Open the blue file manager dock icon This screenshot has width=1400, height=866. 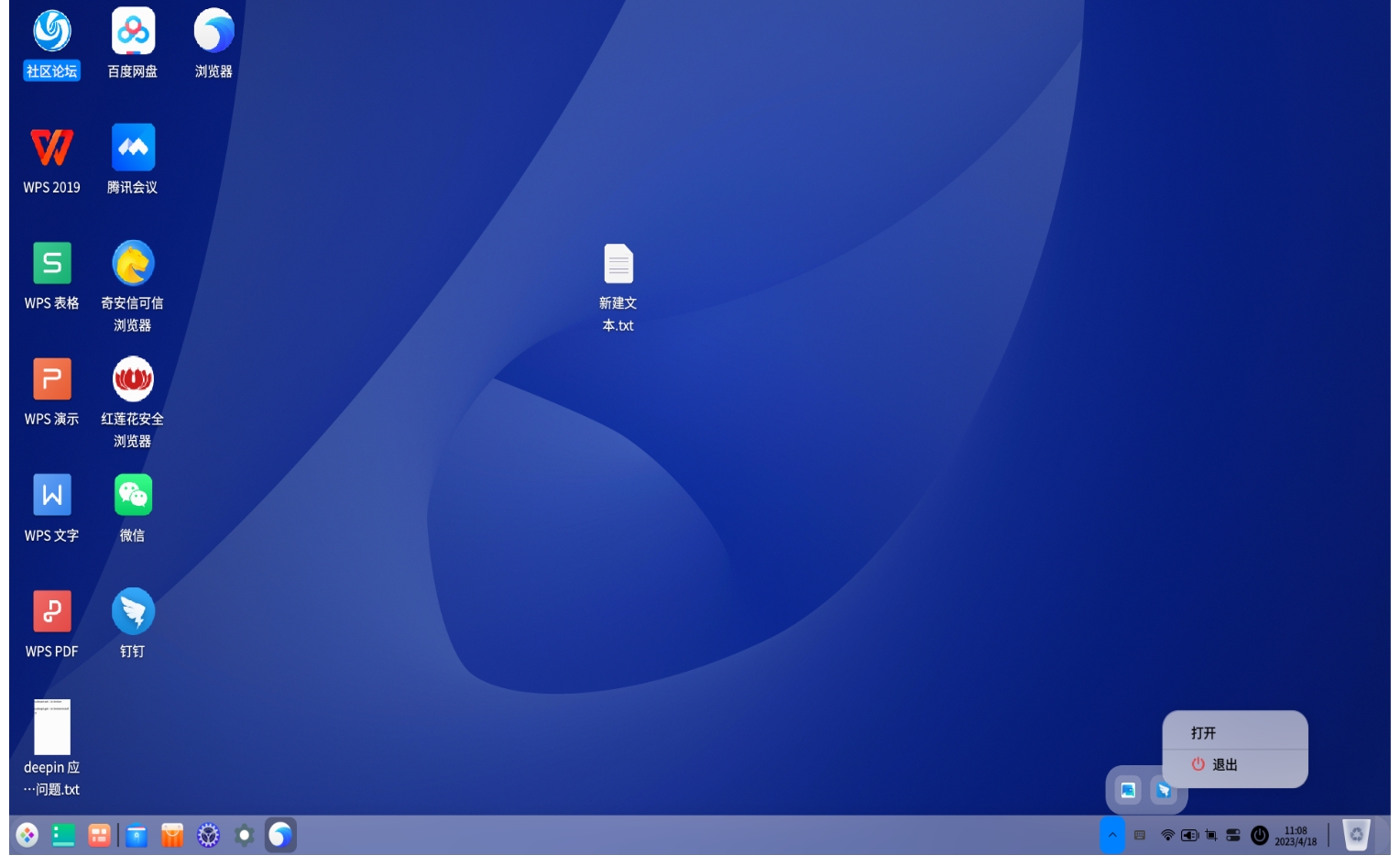pyautogui.click(x=137, y=836)
